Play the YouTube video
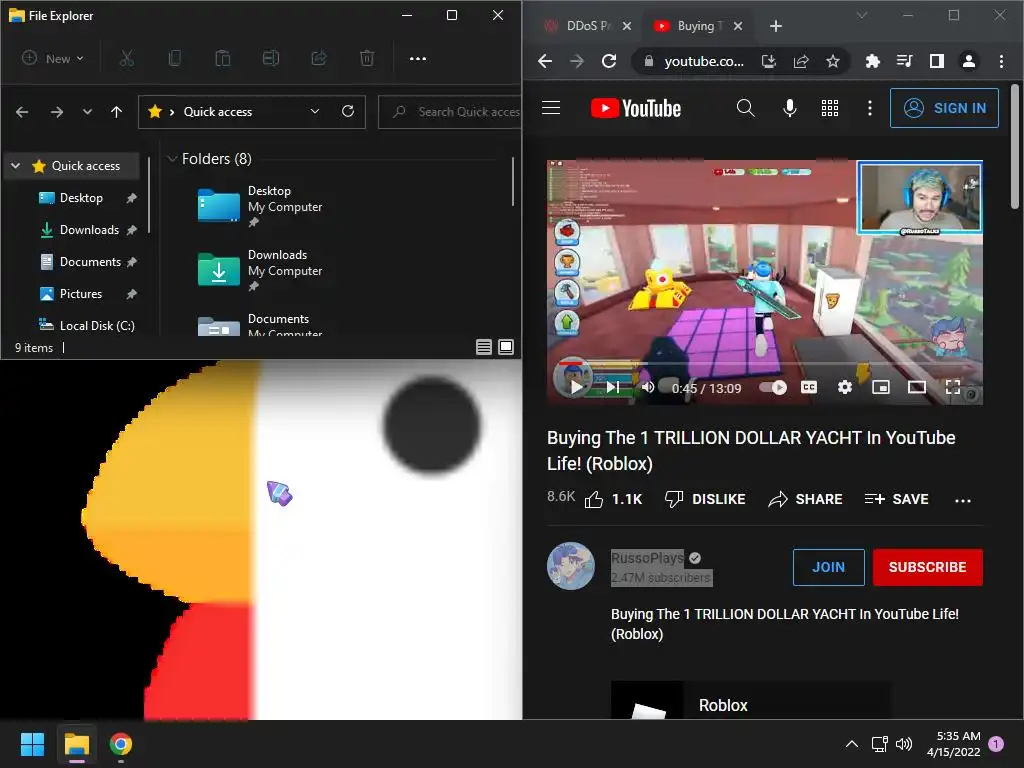Image resolution: width=1024 pixels, height=768 pixels. [x=576, y=387]
